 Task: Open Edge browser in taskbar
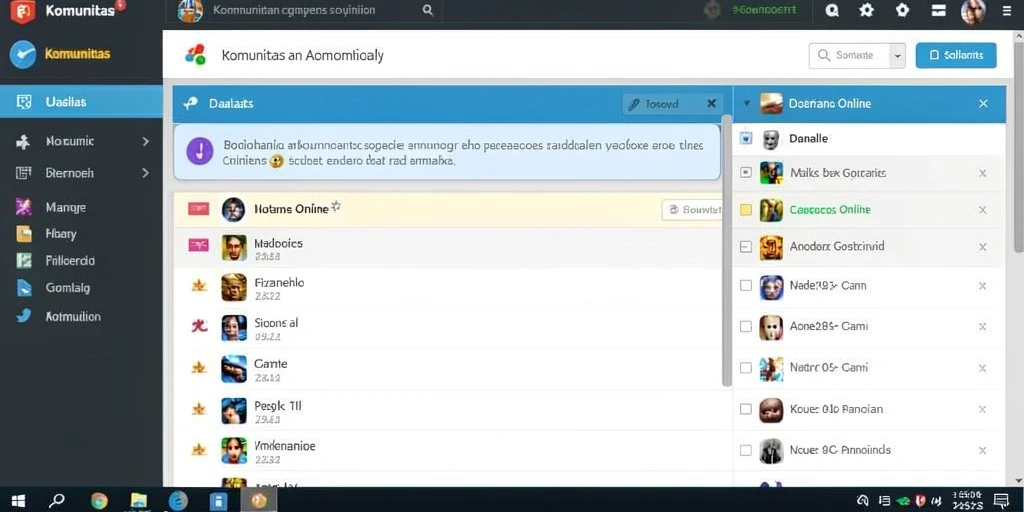click(x=178, y=500)
